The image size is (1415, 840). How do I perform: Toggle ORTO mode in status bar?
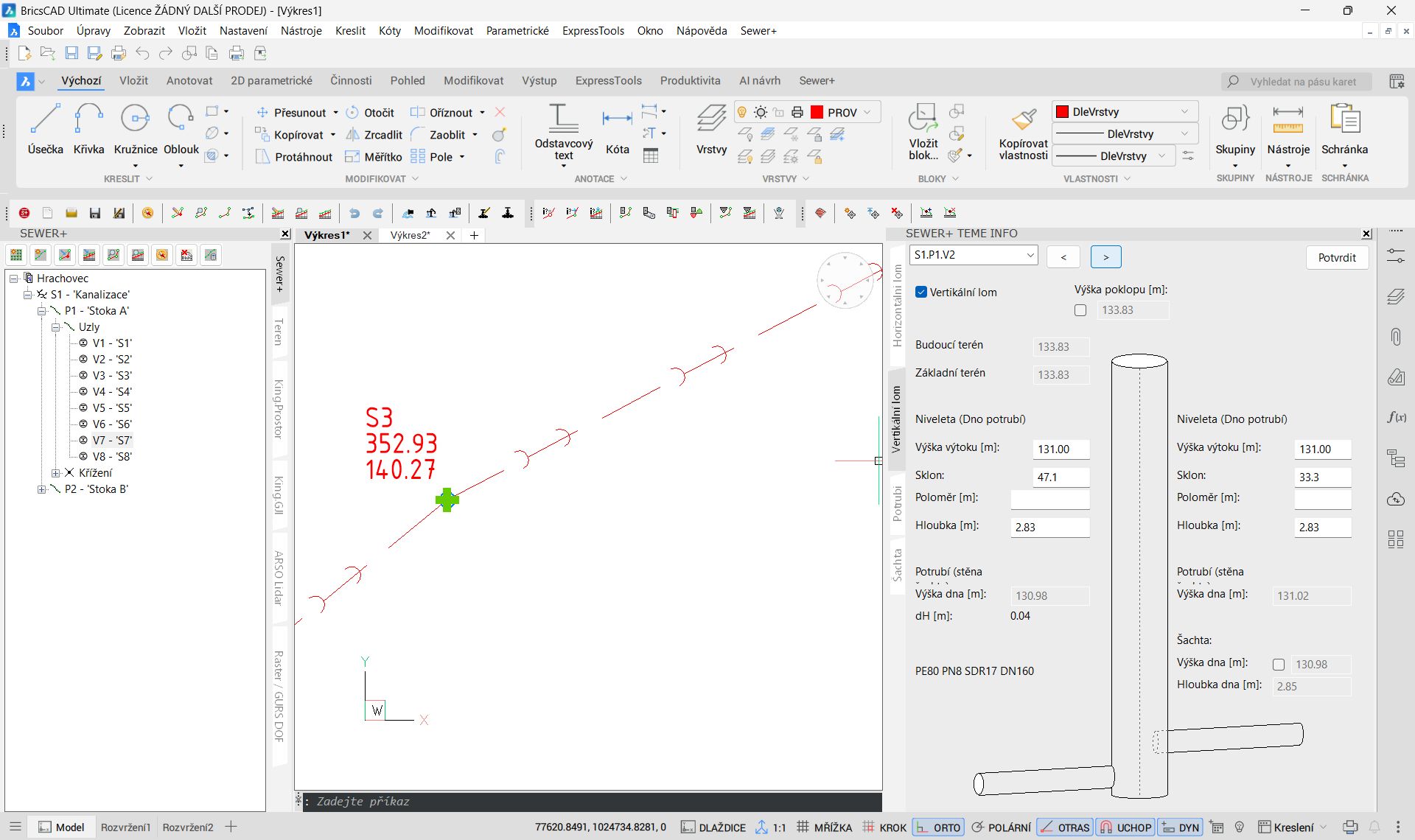tap(938, 827)
